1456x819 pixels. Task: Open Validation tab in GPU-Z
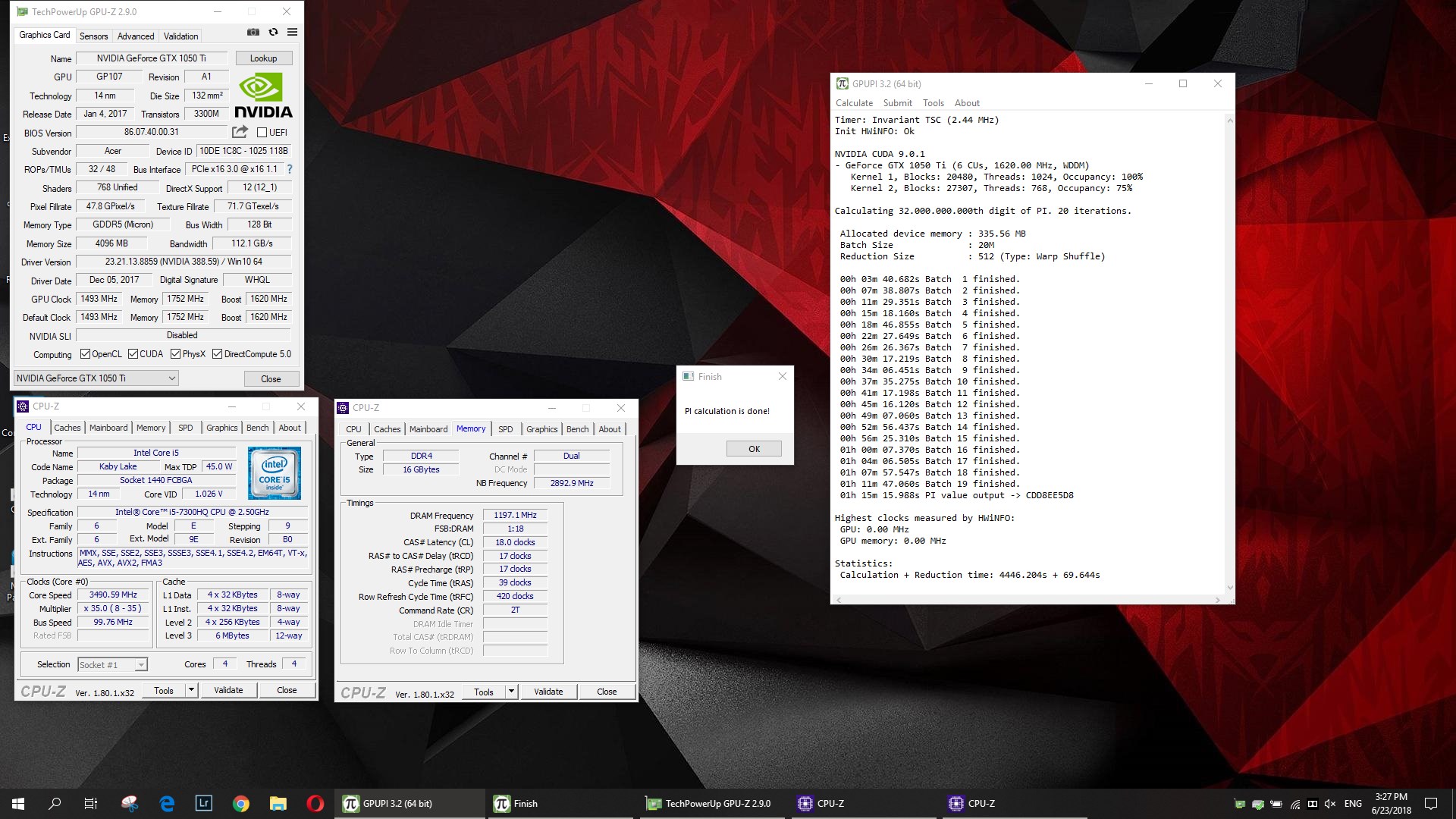[180, 36]
